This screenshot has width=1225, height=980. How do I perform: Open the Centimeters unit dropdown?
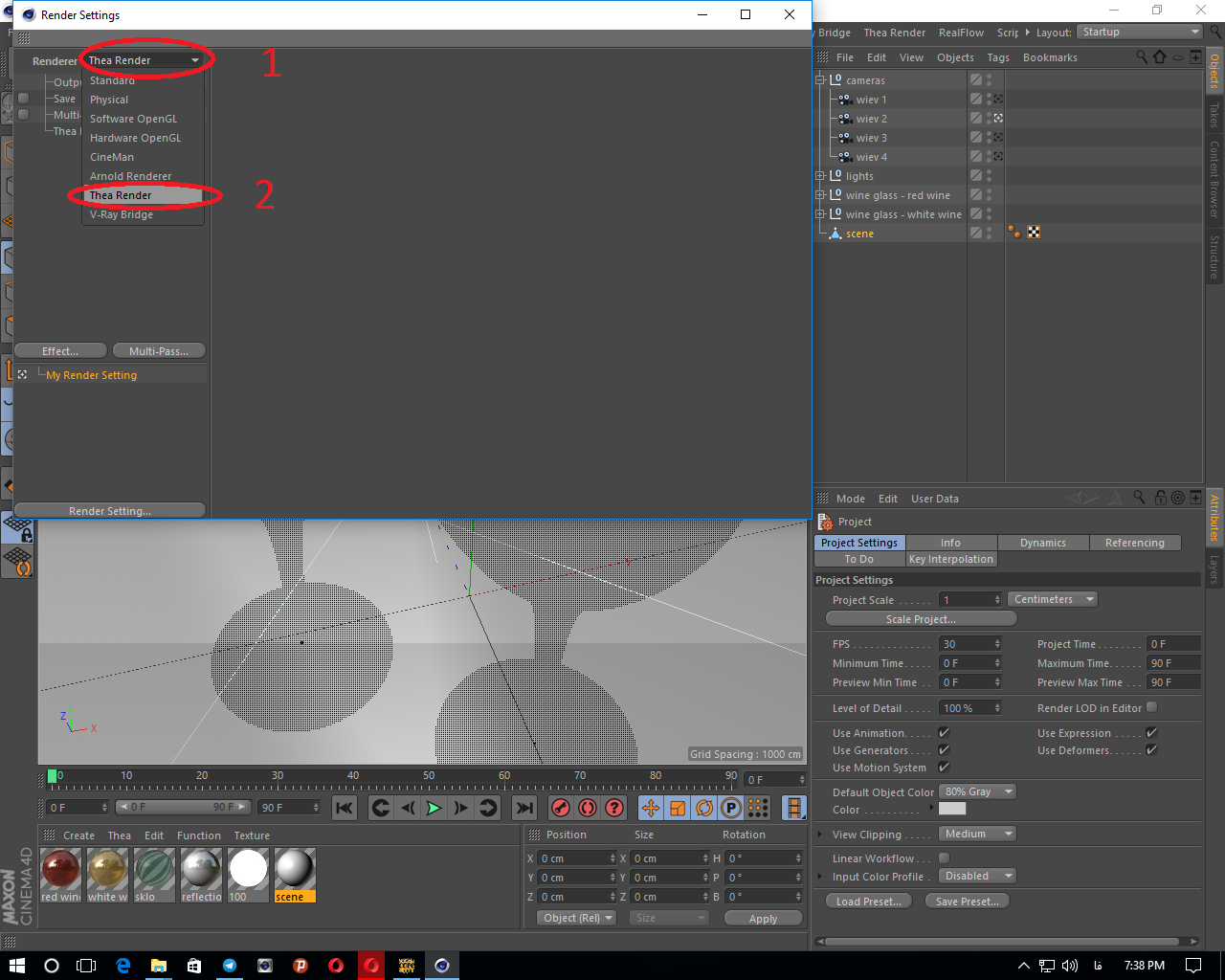coord(1053,599)
